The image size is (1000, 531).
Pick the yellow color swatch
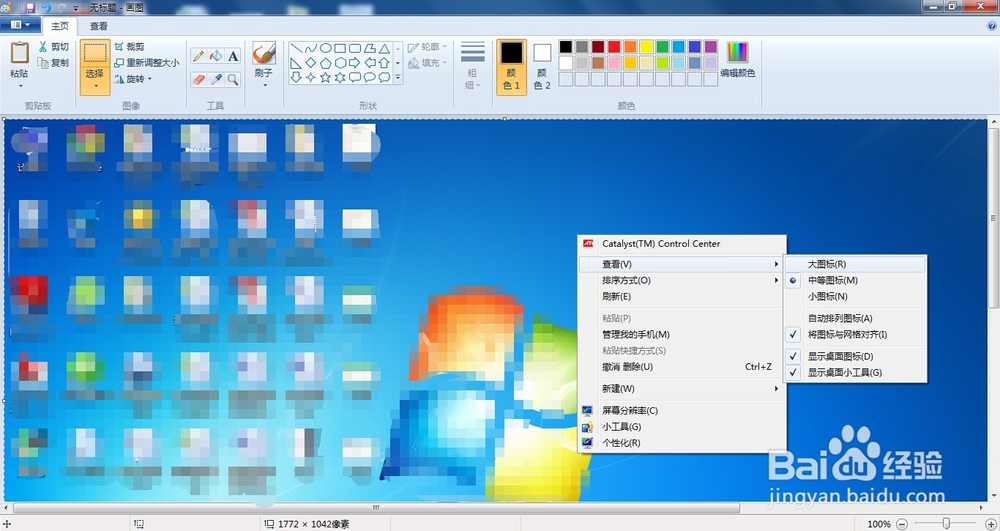(x=647, y=47)
